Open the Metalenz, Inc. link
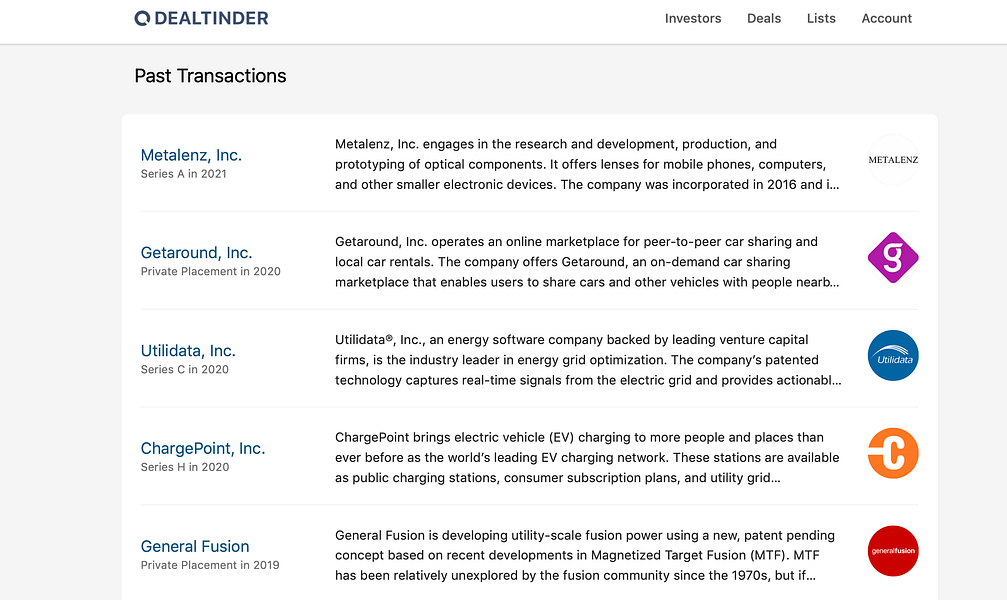 coord(191,155)
